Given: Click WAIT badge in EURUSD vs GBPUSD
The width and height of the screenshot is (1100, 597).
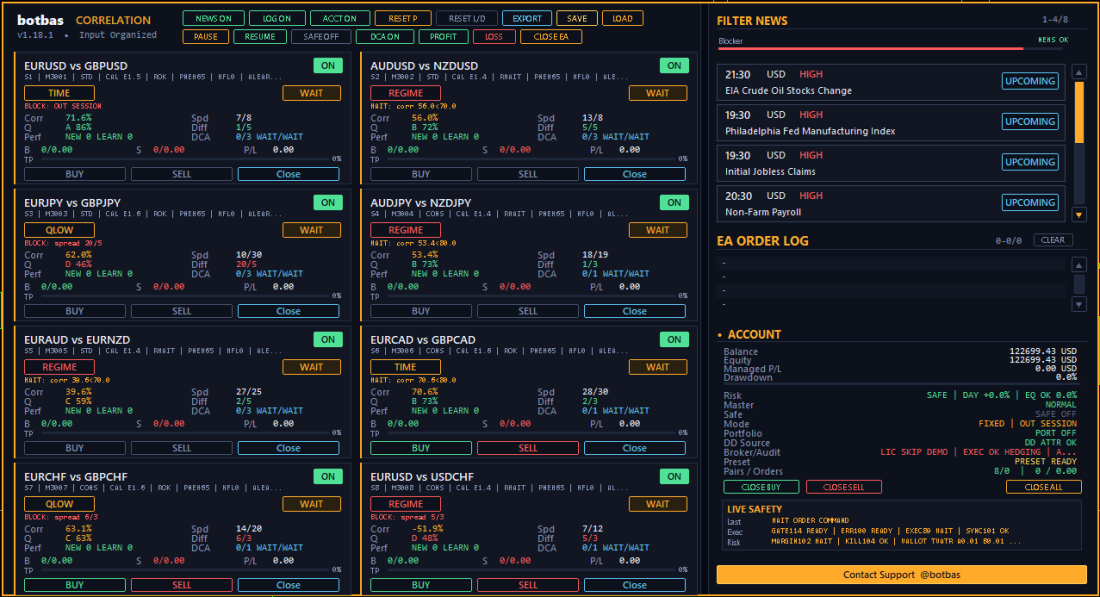Looking at the screenshot, I should click(311, 93).
